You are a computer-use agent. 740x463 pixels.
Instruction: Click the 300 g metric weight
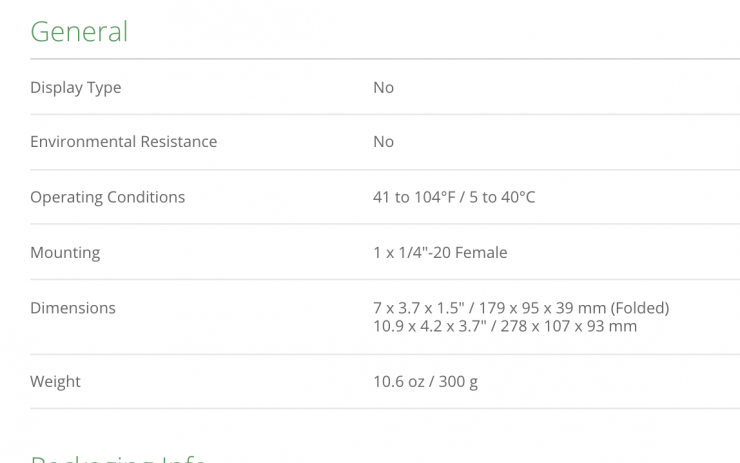(x=459, y=382)
